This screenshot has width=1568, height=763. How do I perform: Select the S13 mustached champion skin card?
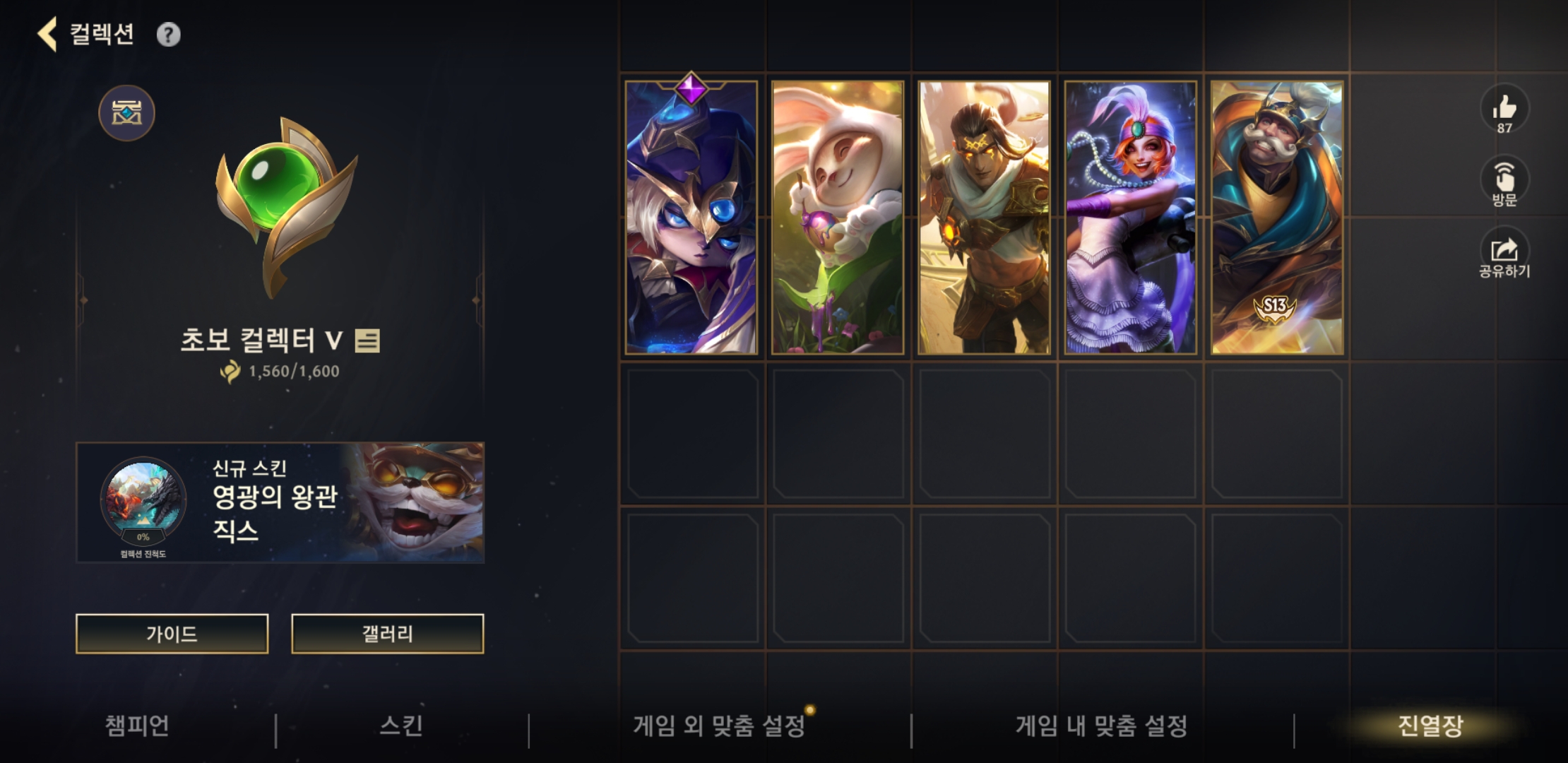(x=1277, y=218)
